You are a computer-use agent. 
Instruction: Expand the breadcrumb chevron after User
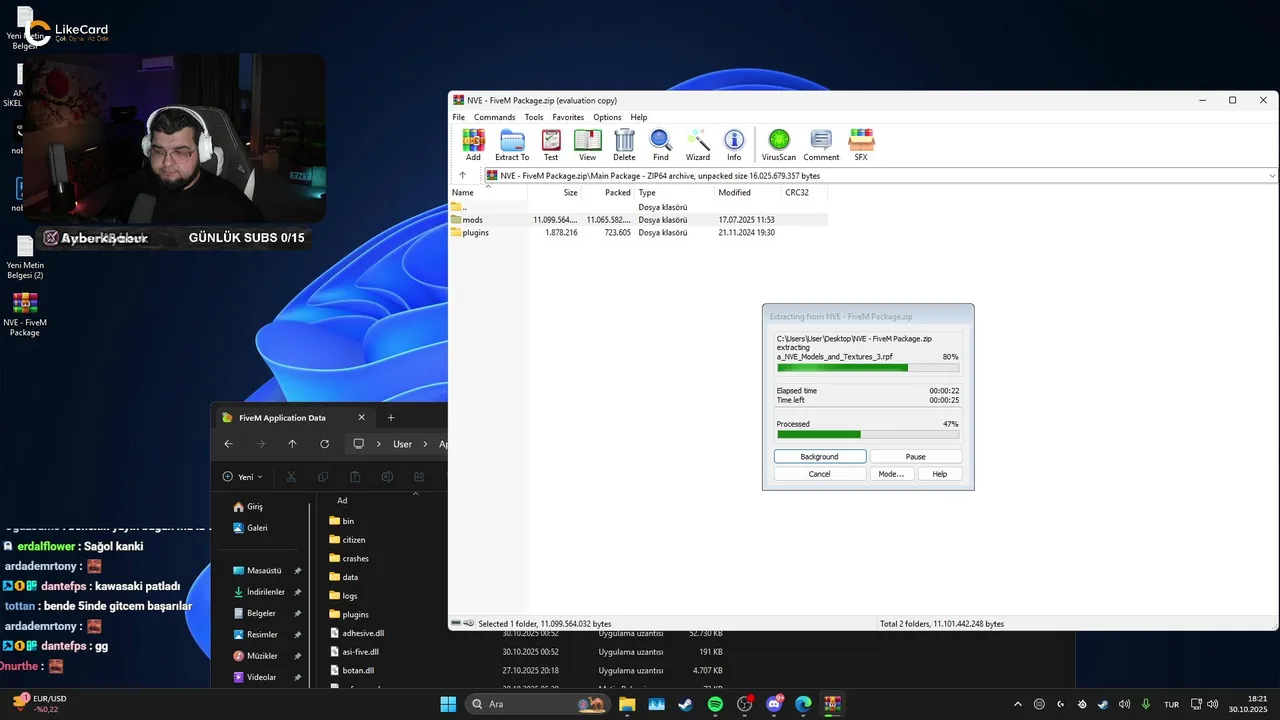pyautogui.click(x=425, y=444)
